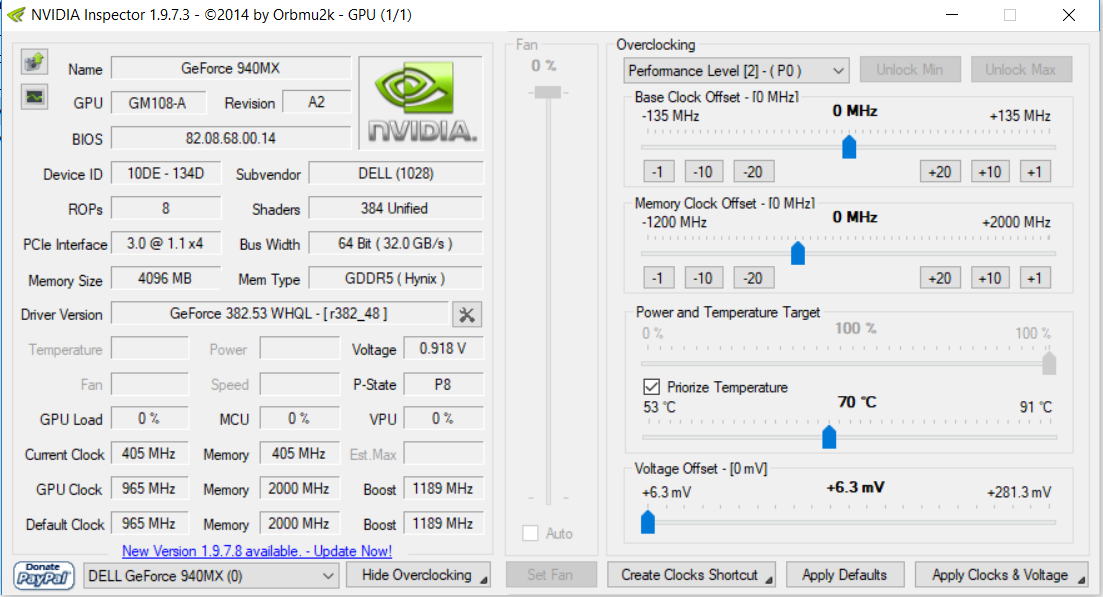Click the NVIDIA Inspector title bar icon

point(15,15)
